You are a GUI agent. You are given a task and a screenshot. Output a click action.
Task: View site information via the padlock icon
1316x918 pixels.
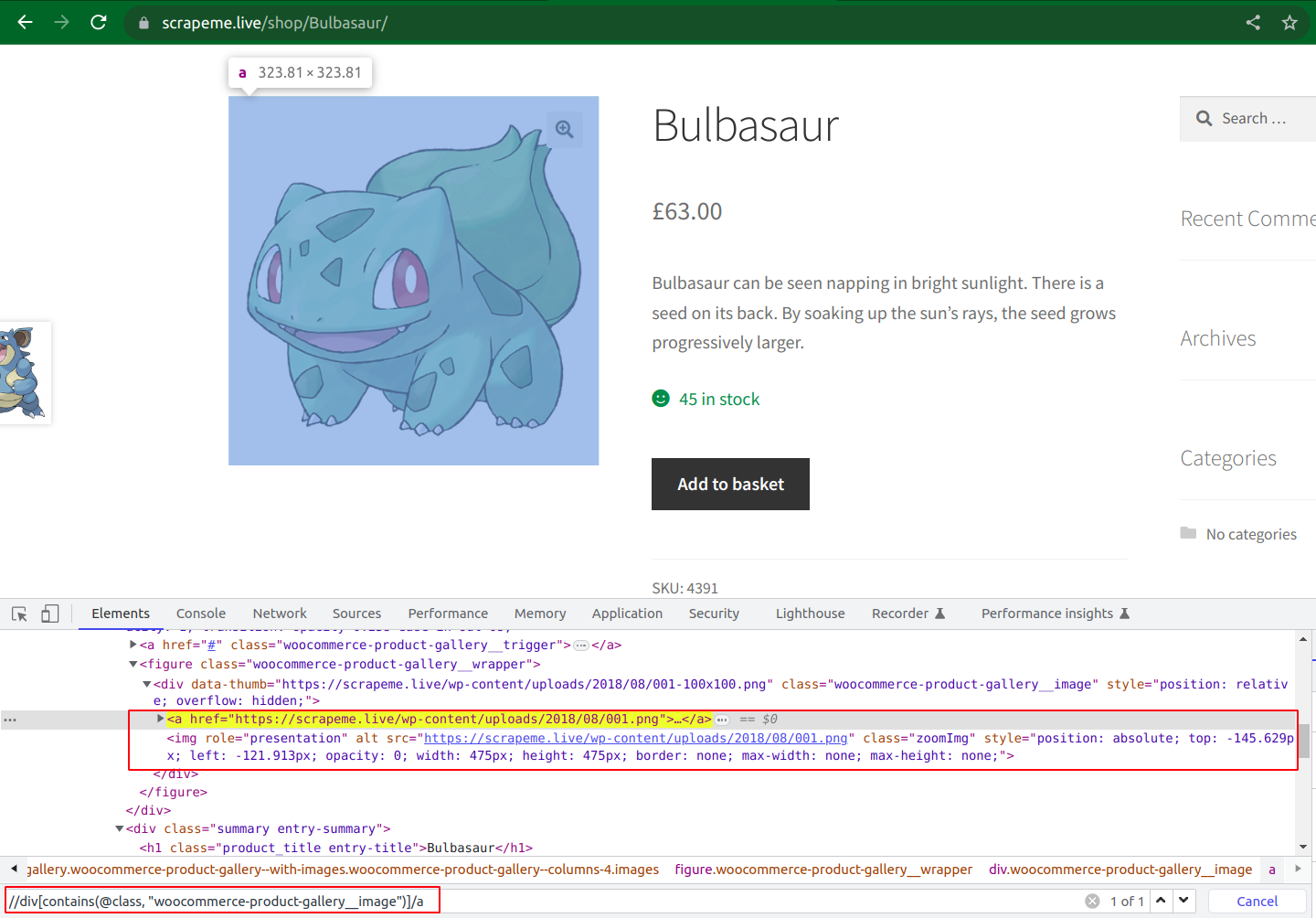pyautogui.click(x=143, y=22)
